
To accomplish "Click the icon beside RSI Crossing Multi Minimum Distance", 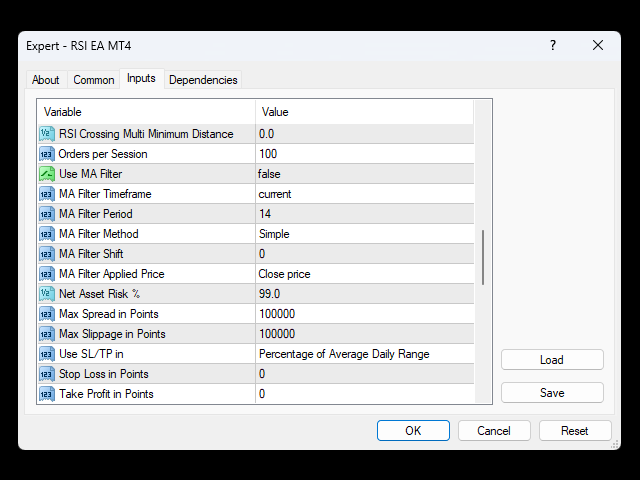I will tap(47, 134).
